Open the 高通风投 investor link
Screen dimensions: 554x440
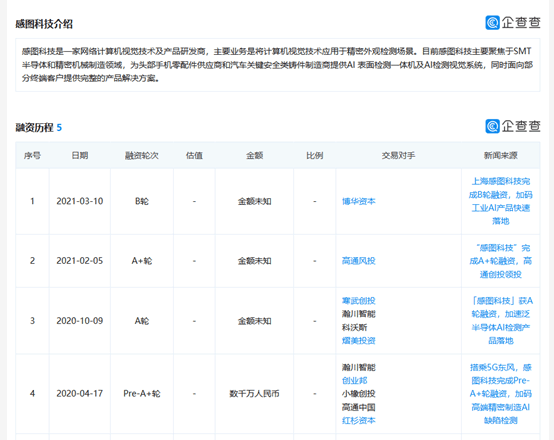[358, 261]
